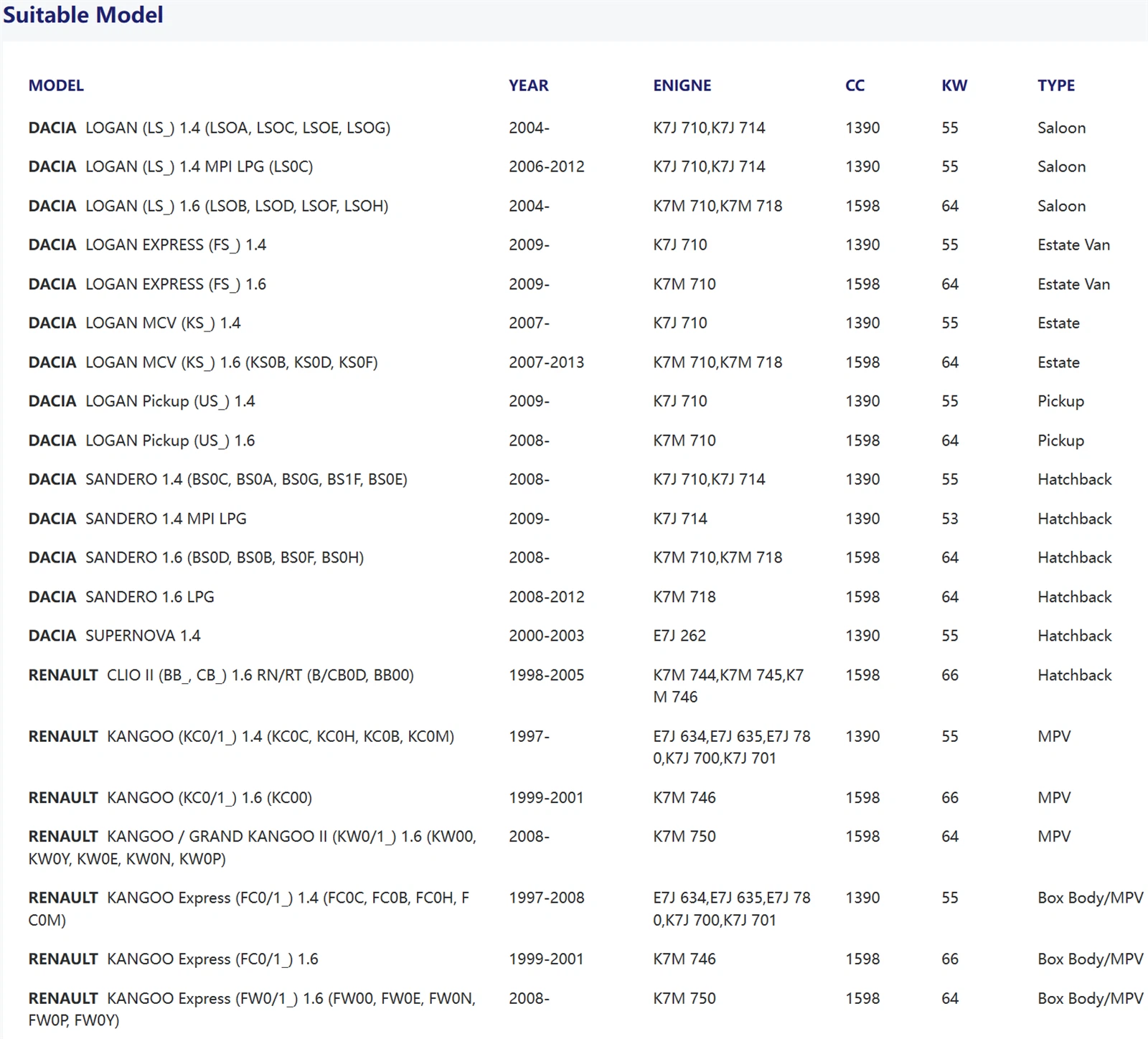1148x1039 pixels.
Task: Click engine 'K7J 714' of SANDERO MPI LPG
Action: (680, 519)
